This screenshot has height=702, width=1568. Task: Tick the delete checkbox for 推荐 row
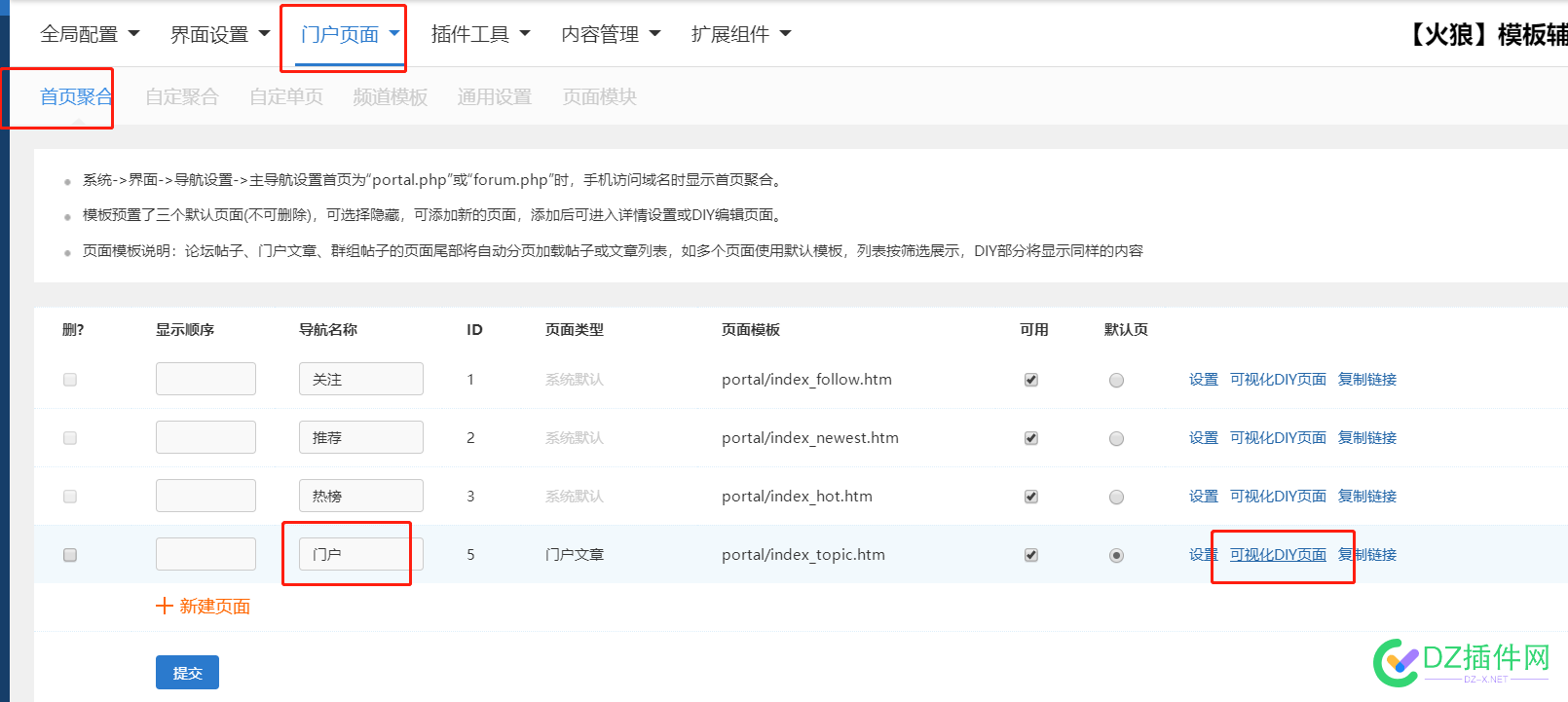[70, 438]
